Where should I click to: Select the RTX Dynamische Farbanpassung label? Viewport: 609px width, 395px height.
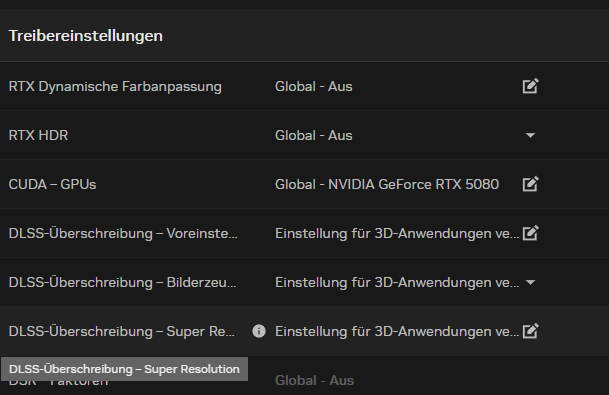(115, 86)
